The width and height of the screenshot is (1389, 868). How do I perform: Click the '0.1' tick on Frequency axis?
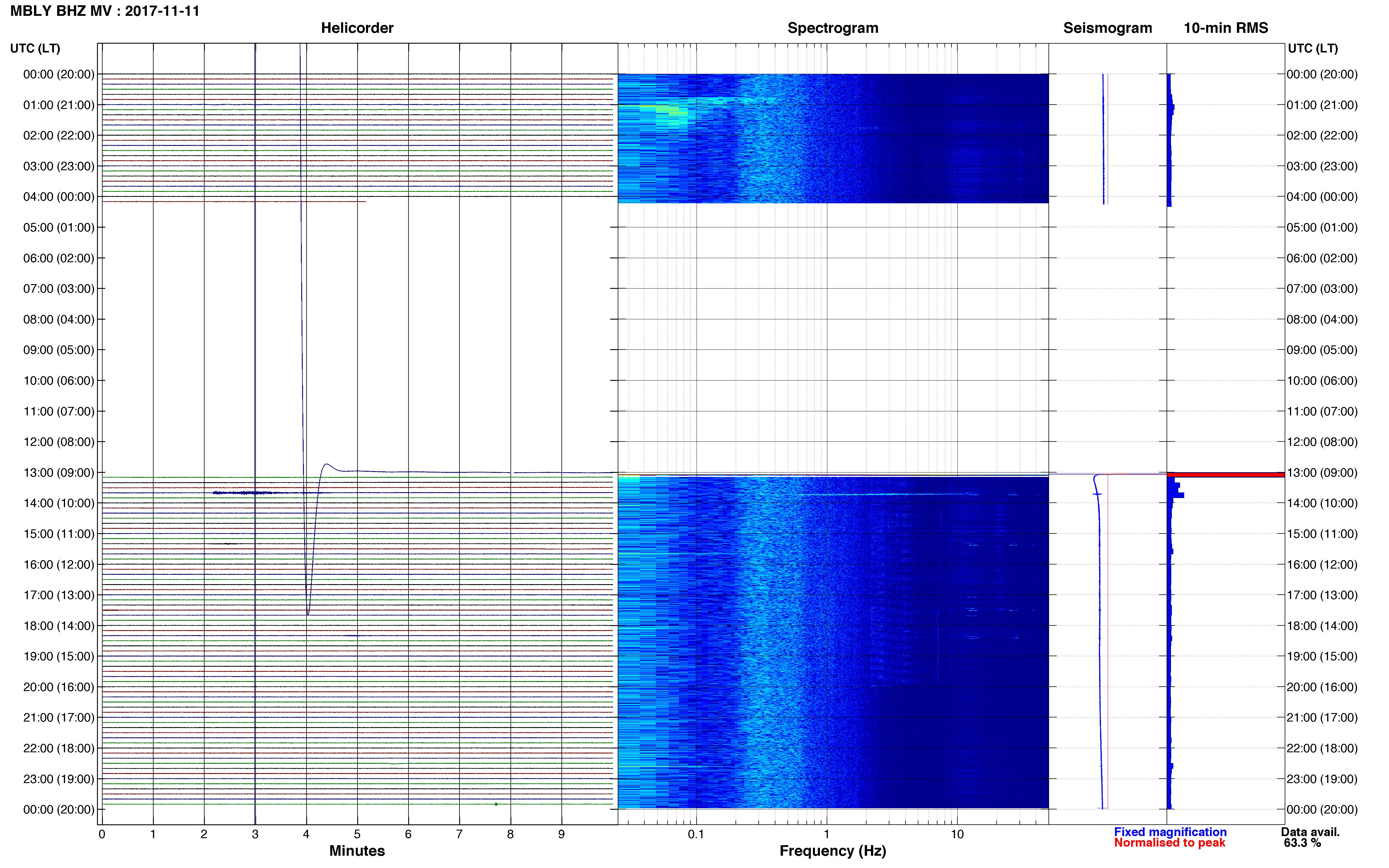pos(696,834)
